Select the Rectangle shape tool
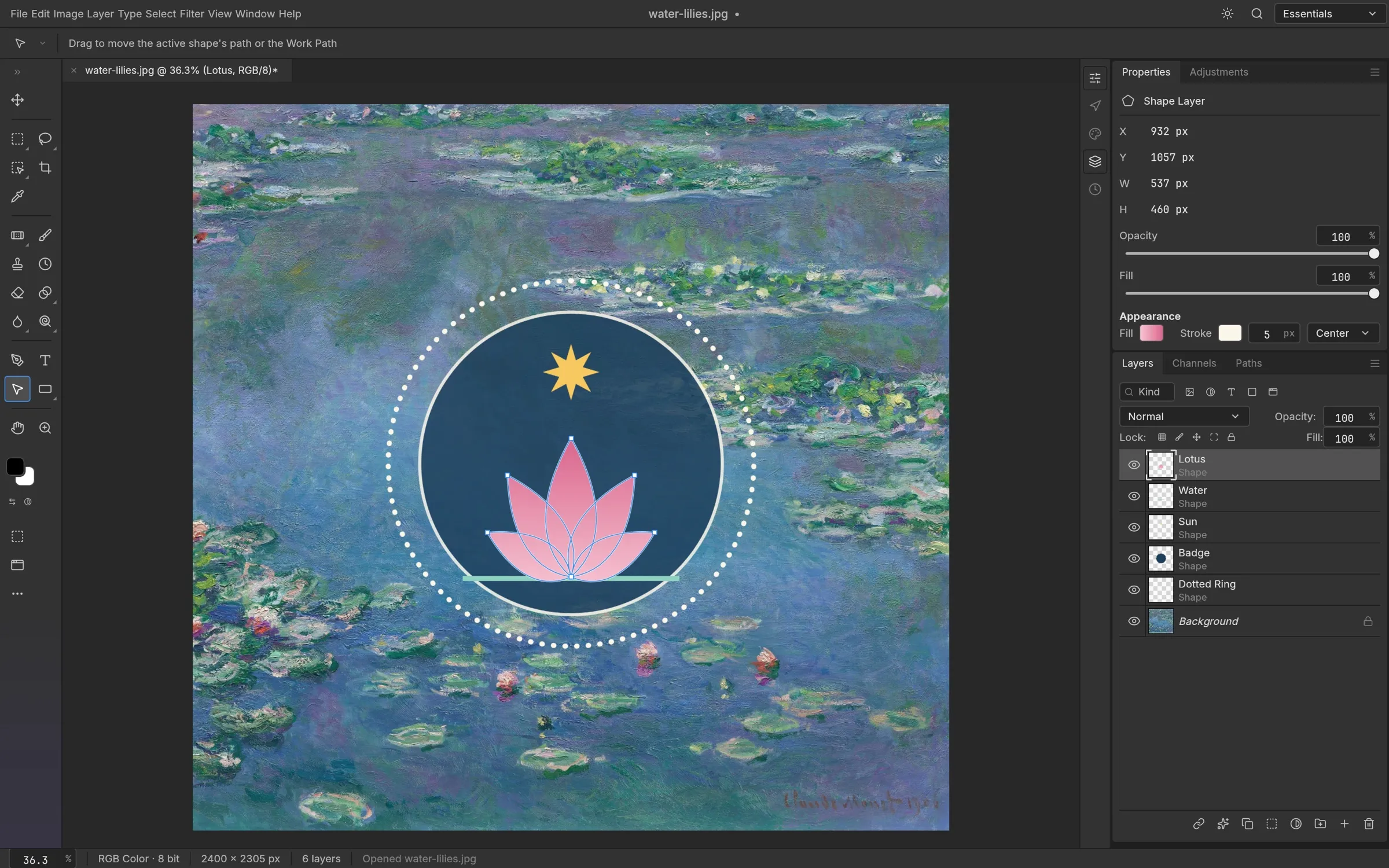The height and width of the screenshot is (868, 1389). click(x=45, y=389)
